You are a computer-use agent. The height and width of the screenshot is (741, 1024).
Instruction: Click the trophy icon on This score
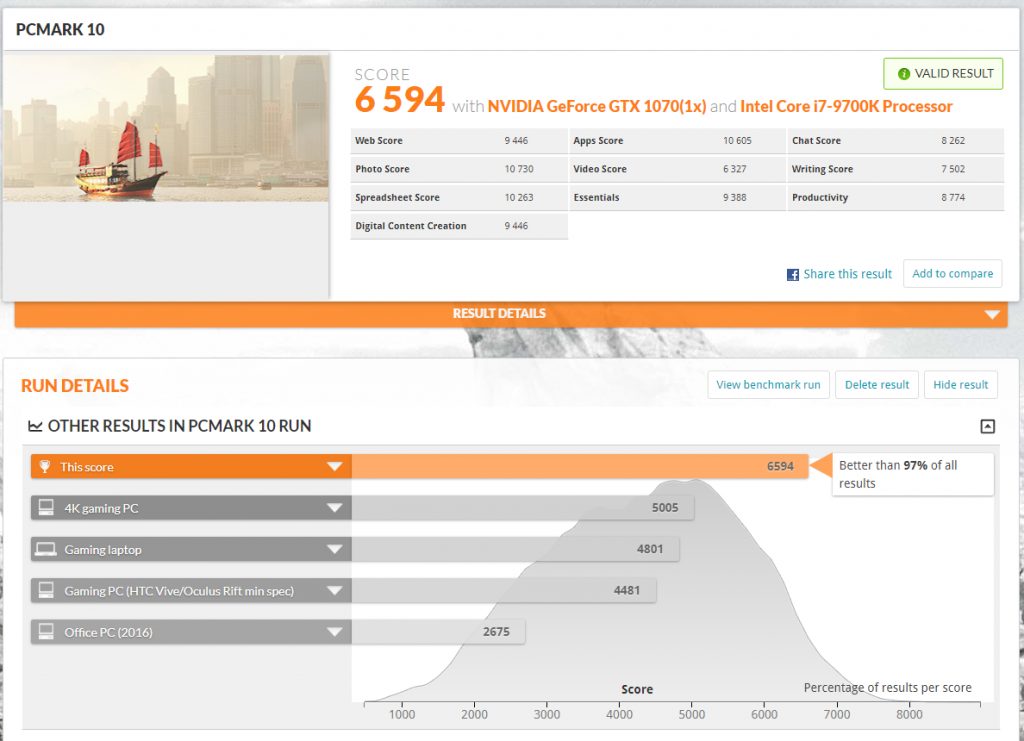45,466
